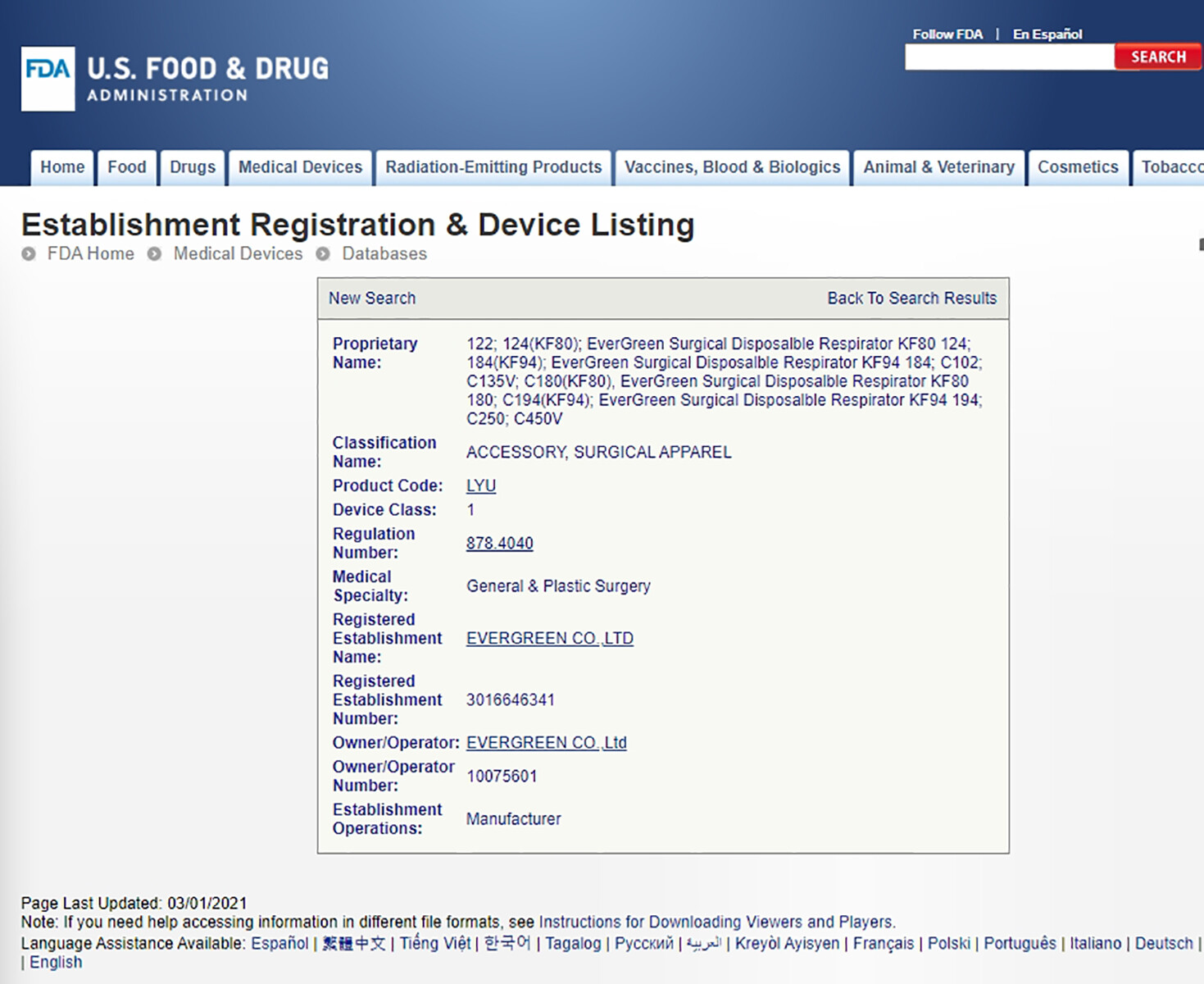Select Español language assistance

(x=279, y=943)
